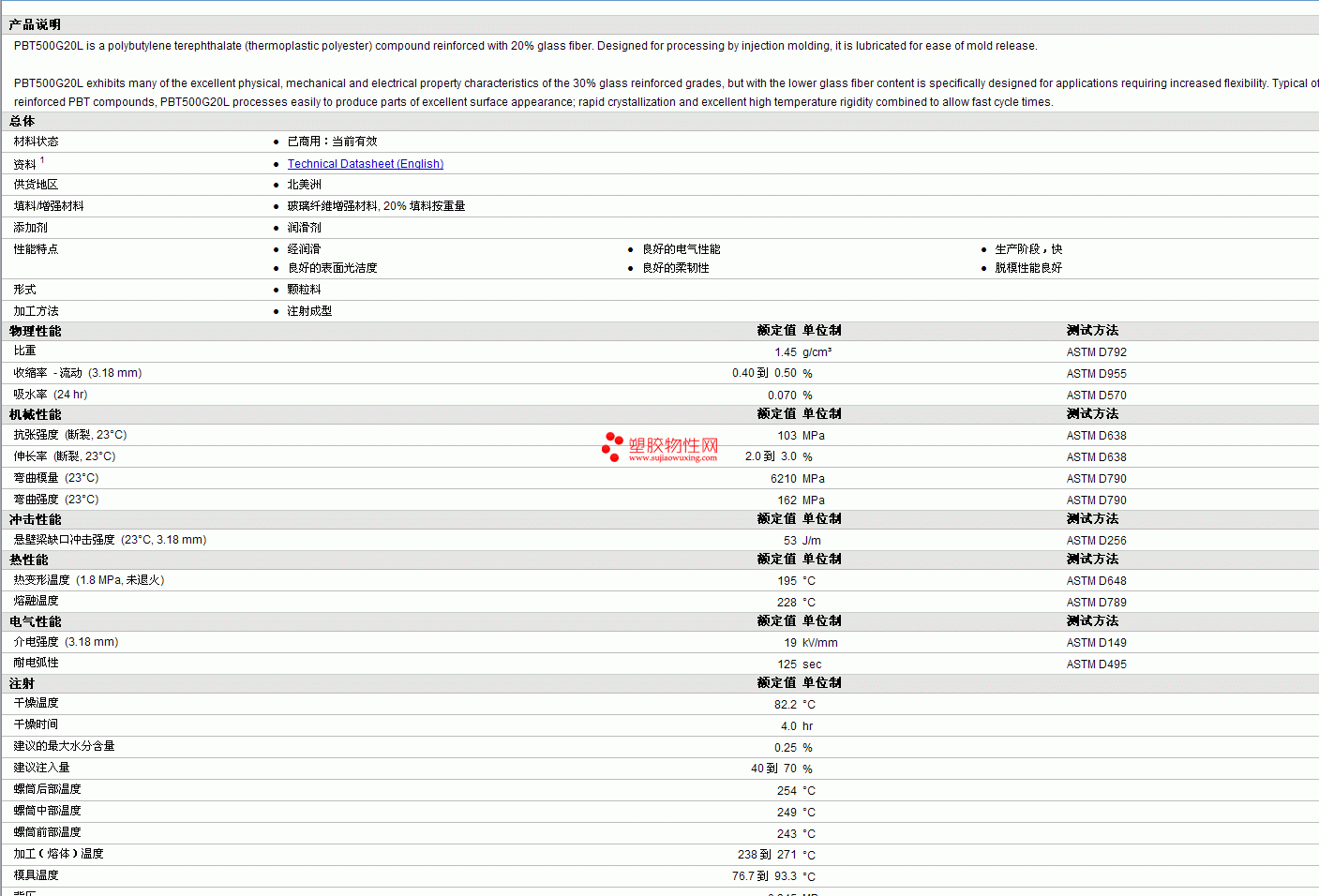
Task: Select the 良好的表面光洁度 feature
Action: point(332,268)
